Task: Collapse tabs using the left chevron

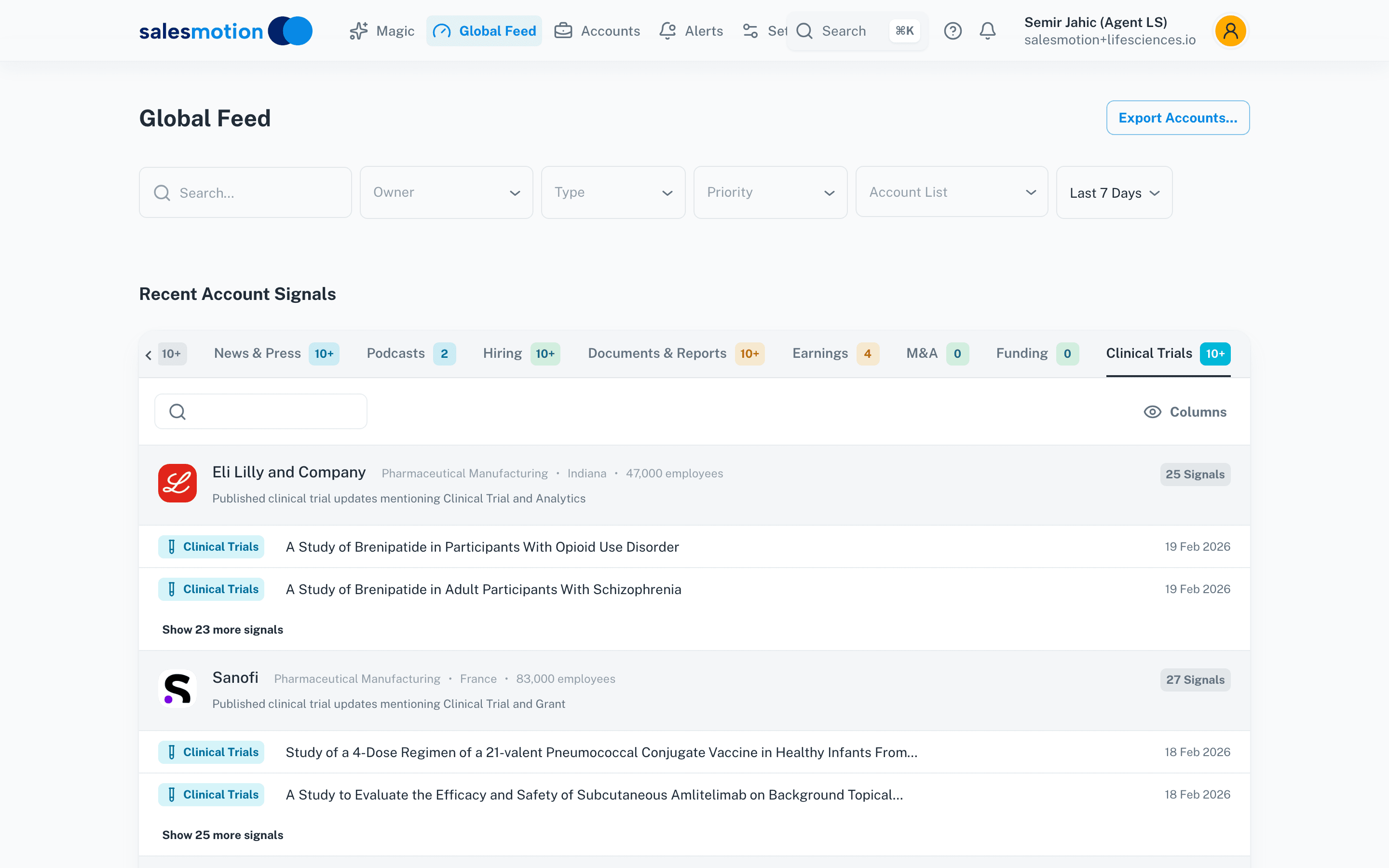Action: tap(148, 354)
